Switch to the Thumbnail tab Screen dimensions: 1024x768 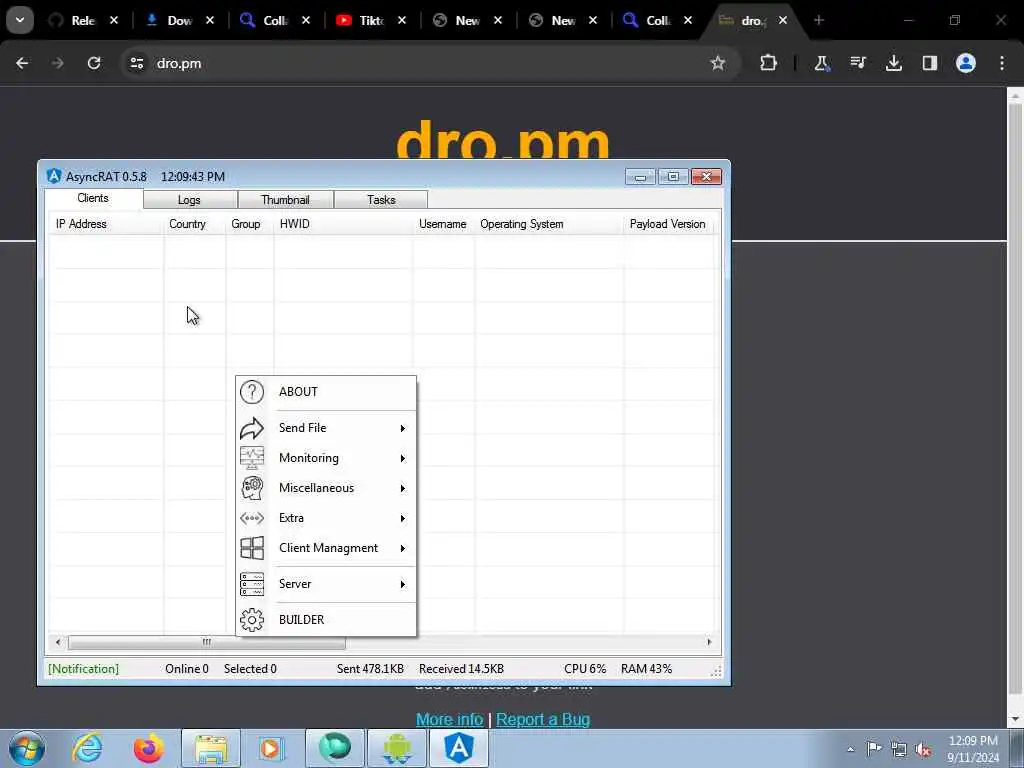[x=285, y=200]
